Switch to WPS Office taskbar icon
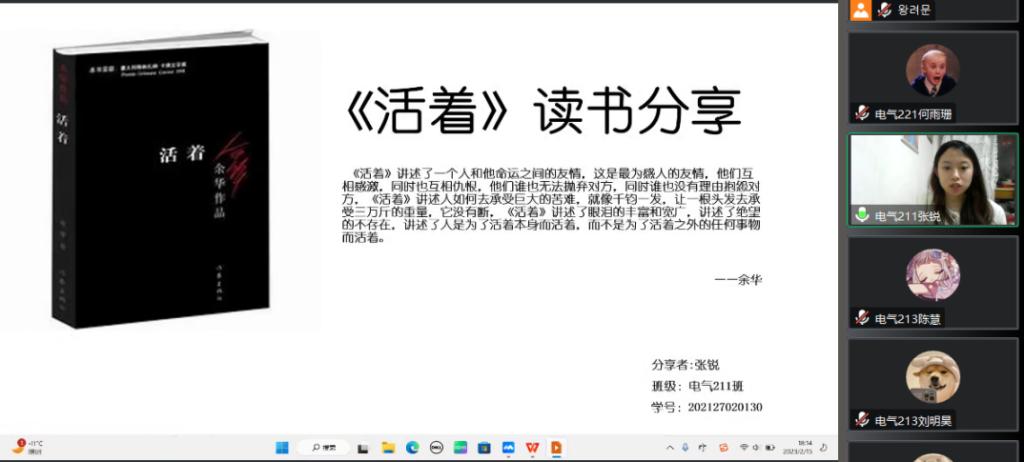The height and width of the screenshot is (462, 1024). coord(532,448)
